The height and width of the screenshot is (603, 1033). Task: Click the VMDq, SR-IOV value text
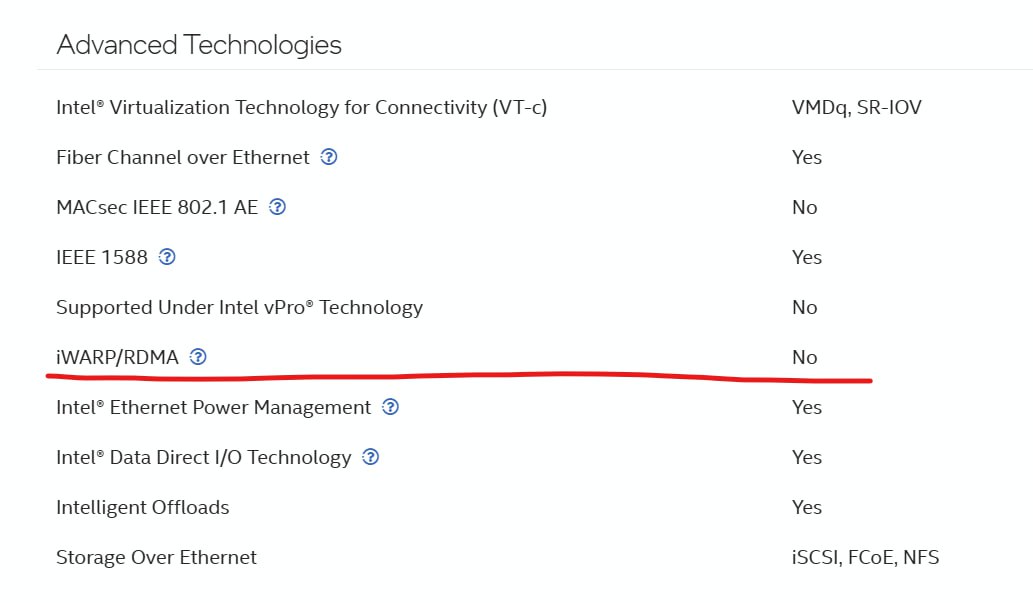[856, 107]
